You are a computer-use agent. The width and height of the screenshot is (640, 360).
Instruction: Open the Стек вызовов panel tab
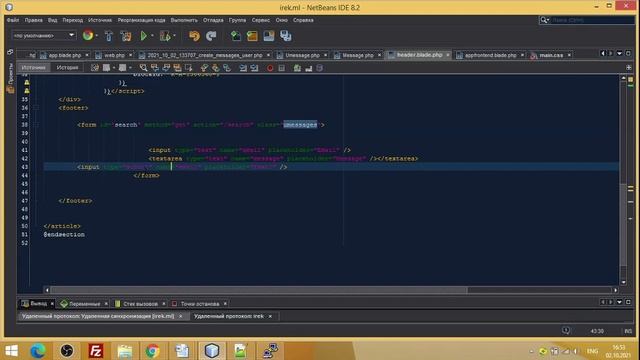coord(140,304)
